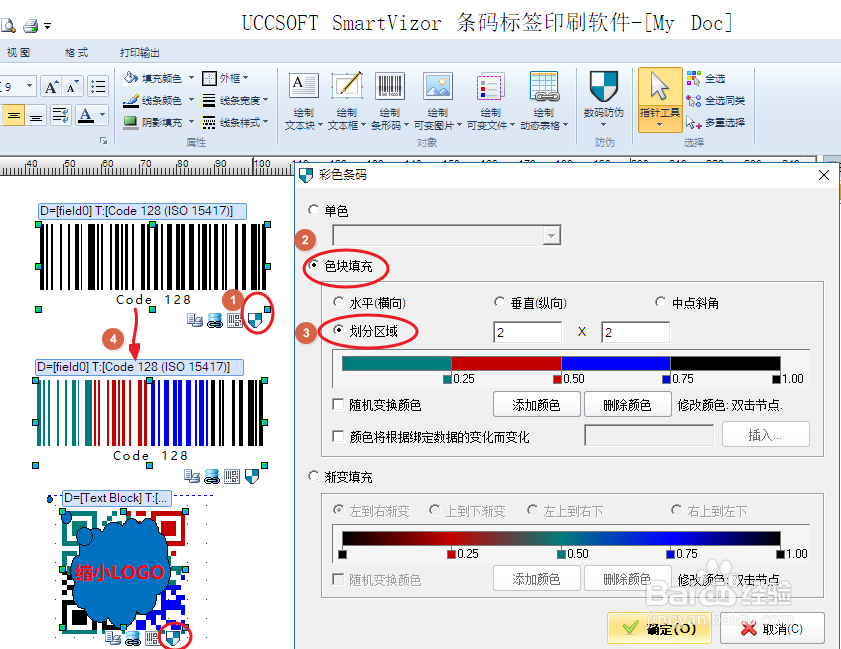Open the single color combo box dropdown
Screen dimensions: 841x649
click(x=551, y=235)
